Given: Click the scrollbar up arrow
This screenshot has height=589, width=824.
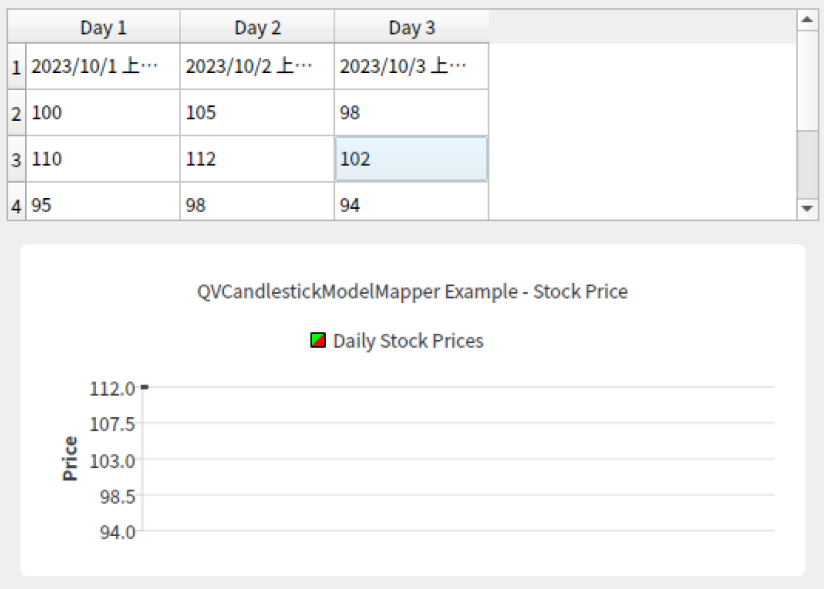Looking at the screenshot, I should pyautogui.click(x=807, y=20).
